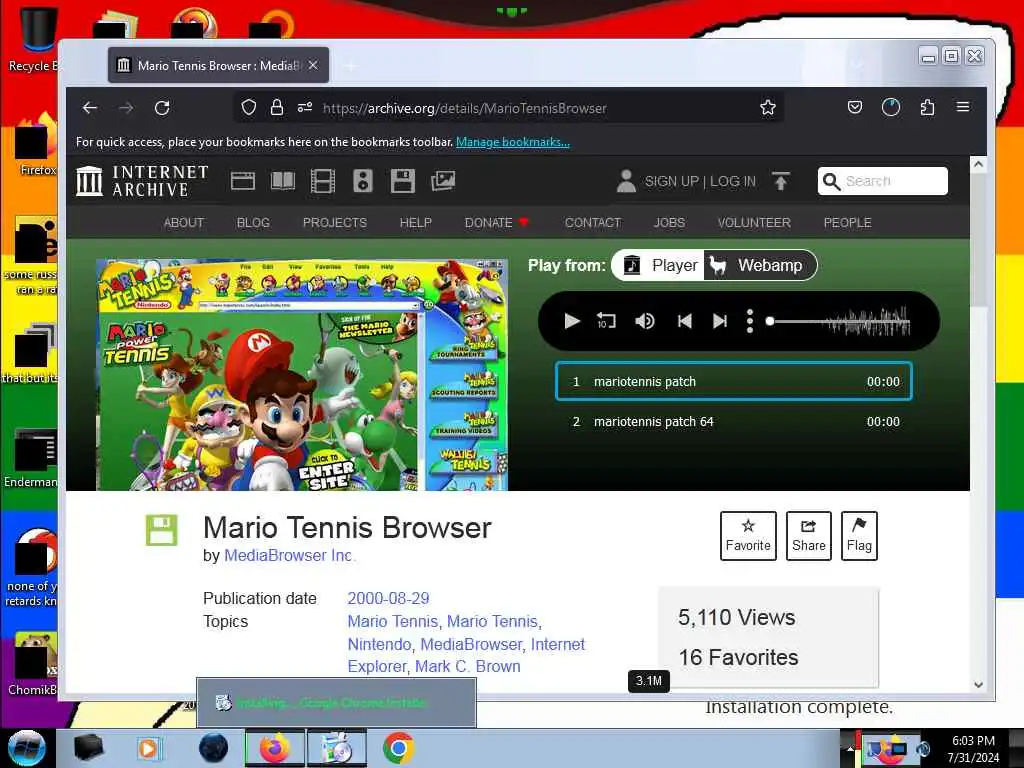Open the Windows Start button
Image resolution: width=1024 pixels, height=768 pixels.
[x=27, y=748]
